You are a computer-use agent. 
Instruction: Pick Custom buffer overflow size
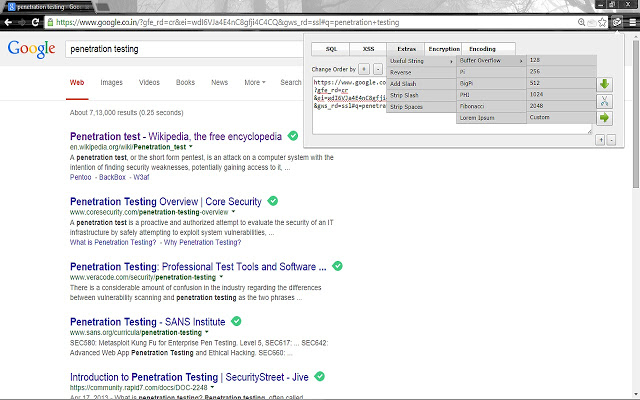562,117
